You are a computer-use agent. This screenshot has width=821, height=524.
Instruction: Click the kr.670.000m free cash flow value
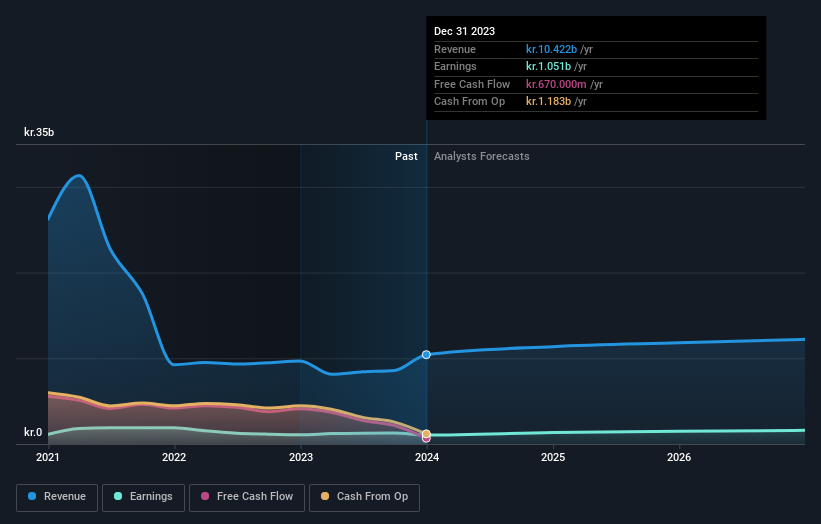pos(556,84)
